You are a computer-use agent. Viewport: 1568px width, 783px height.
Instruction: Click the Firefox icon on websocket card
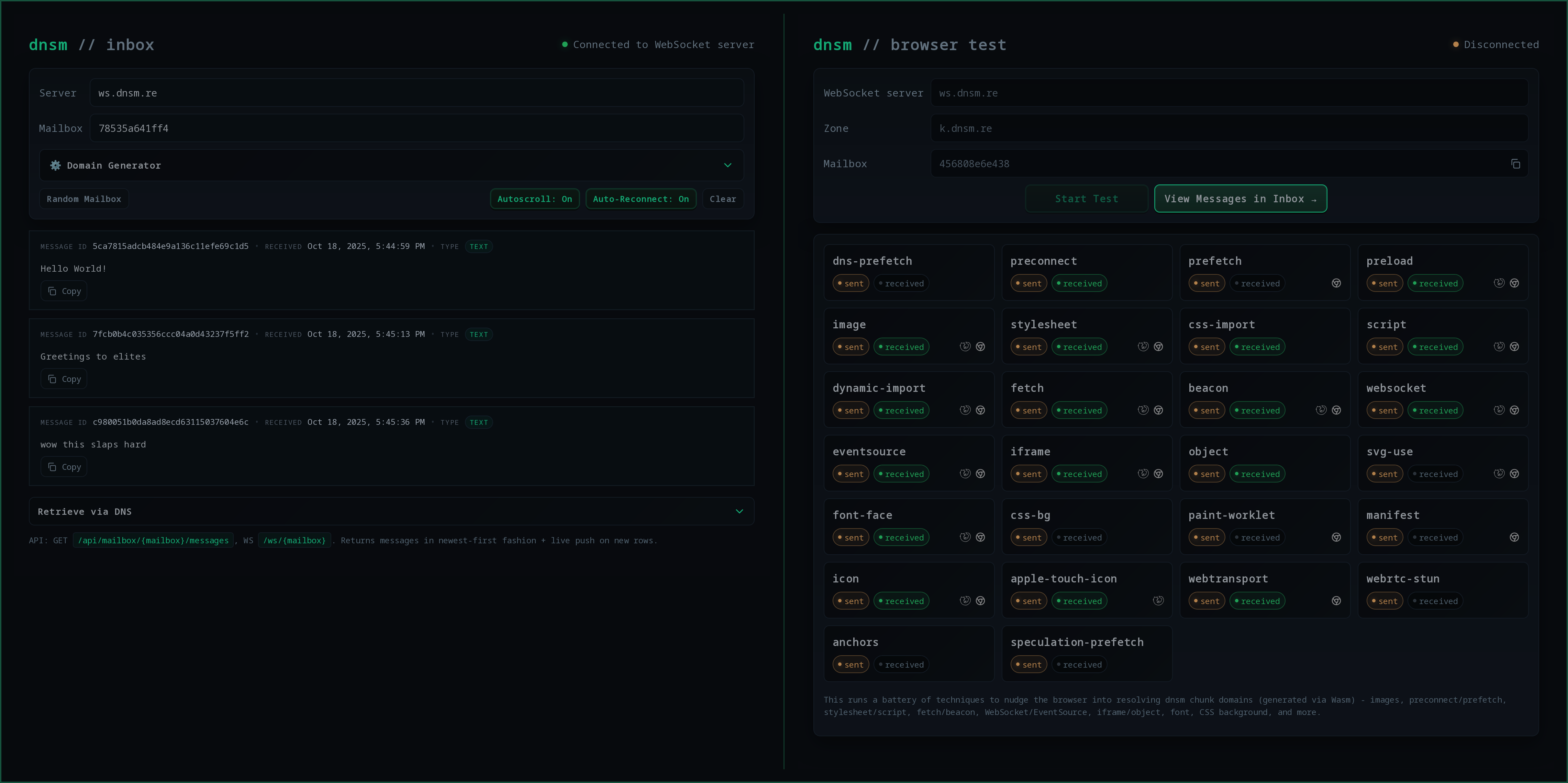(1499, 410)
